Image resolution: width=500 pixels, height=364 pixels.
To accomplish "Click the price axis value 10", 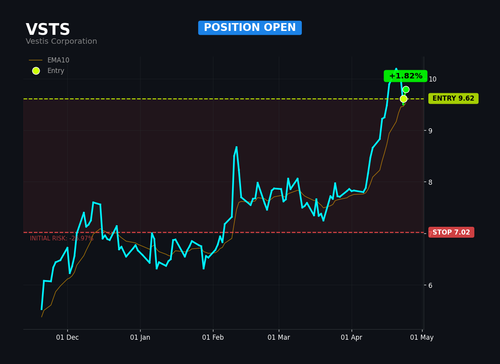I will point(432,79).
